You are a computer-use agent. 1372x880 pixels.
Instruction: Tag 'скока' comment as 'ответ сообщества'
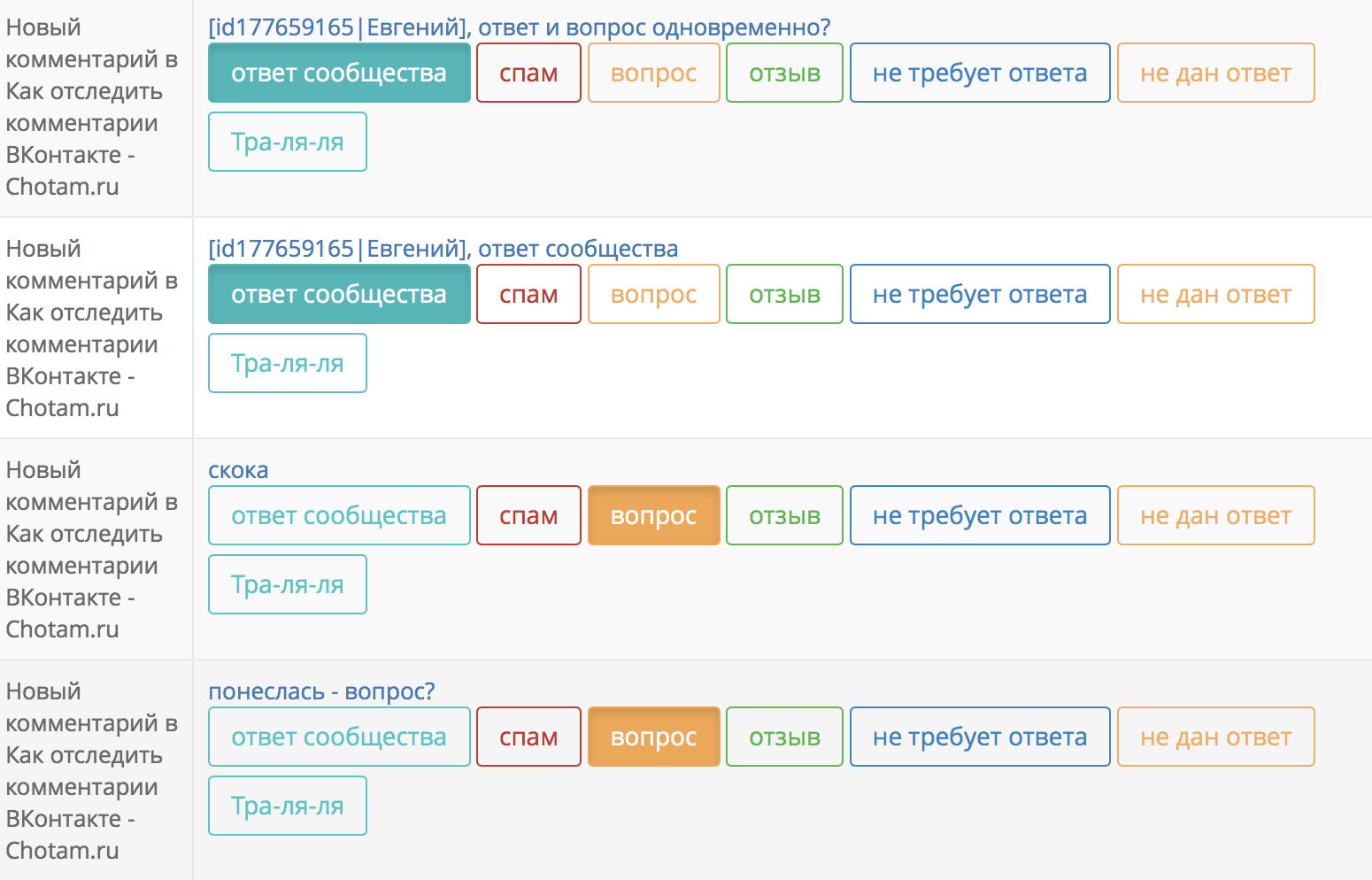tap(339, 515)
